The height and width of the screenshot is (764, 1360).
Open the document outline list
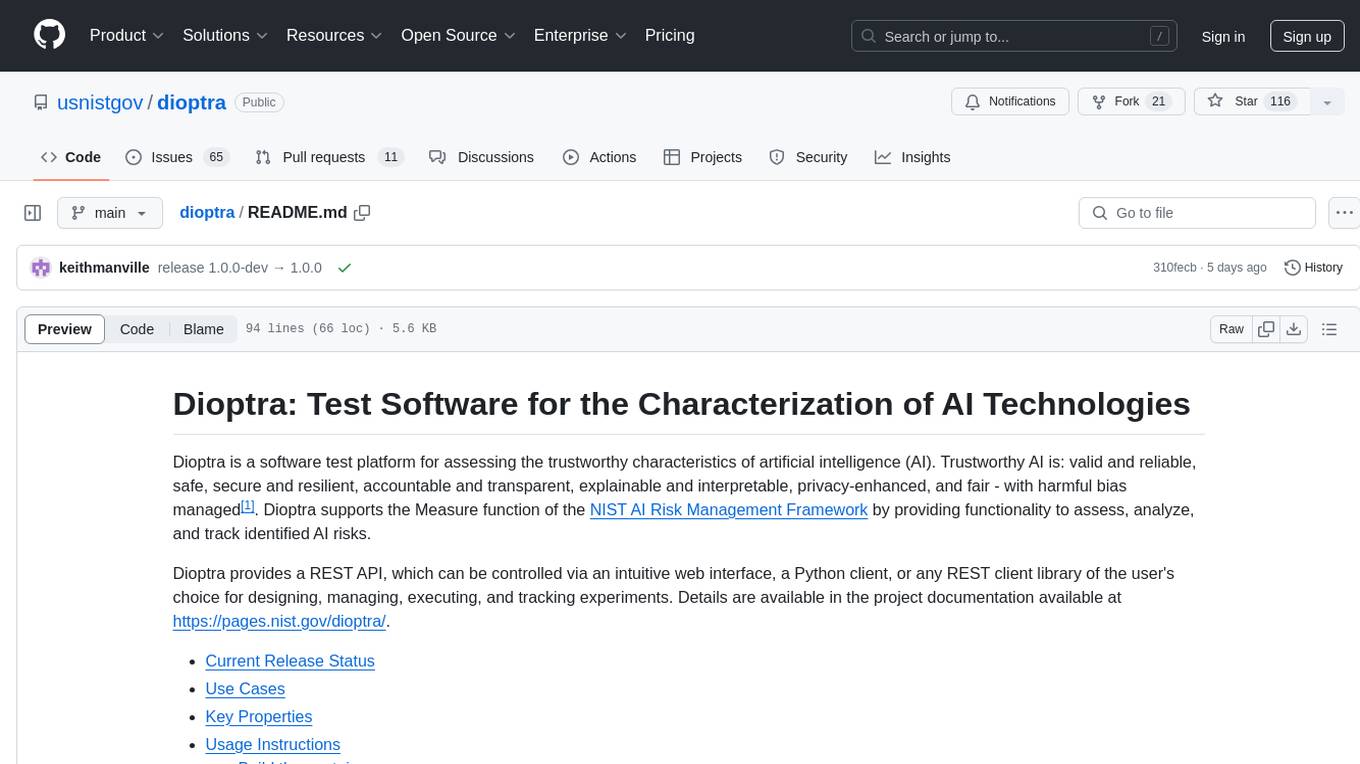[x=1329, y=329]
